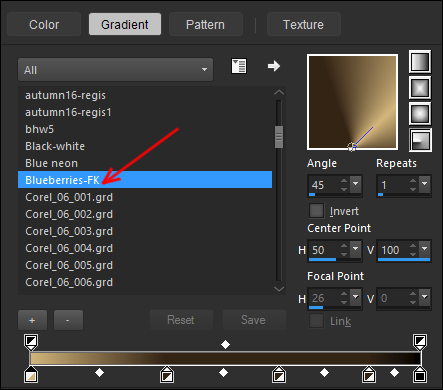Click the minus delete gradient button
The height and width of the screenshot is (390, 443).
(x=68, y=320)
